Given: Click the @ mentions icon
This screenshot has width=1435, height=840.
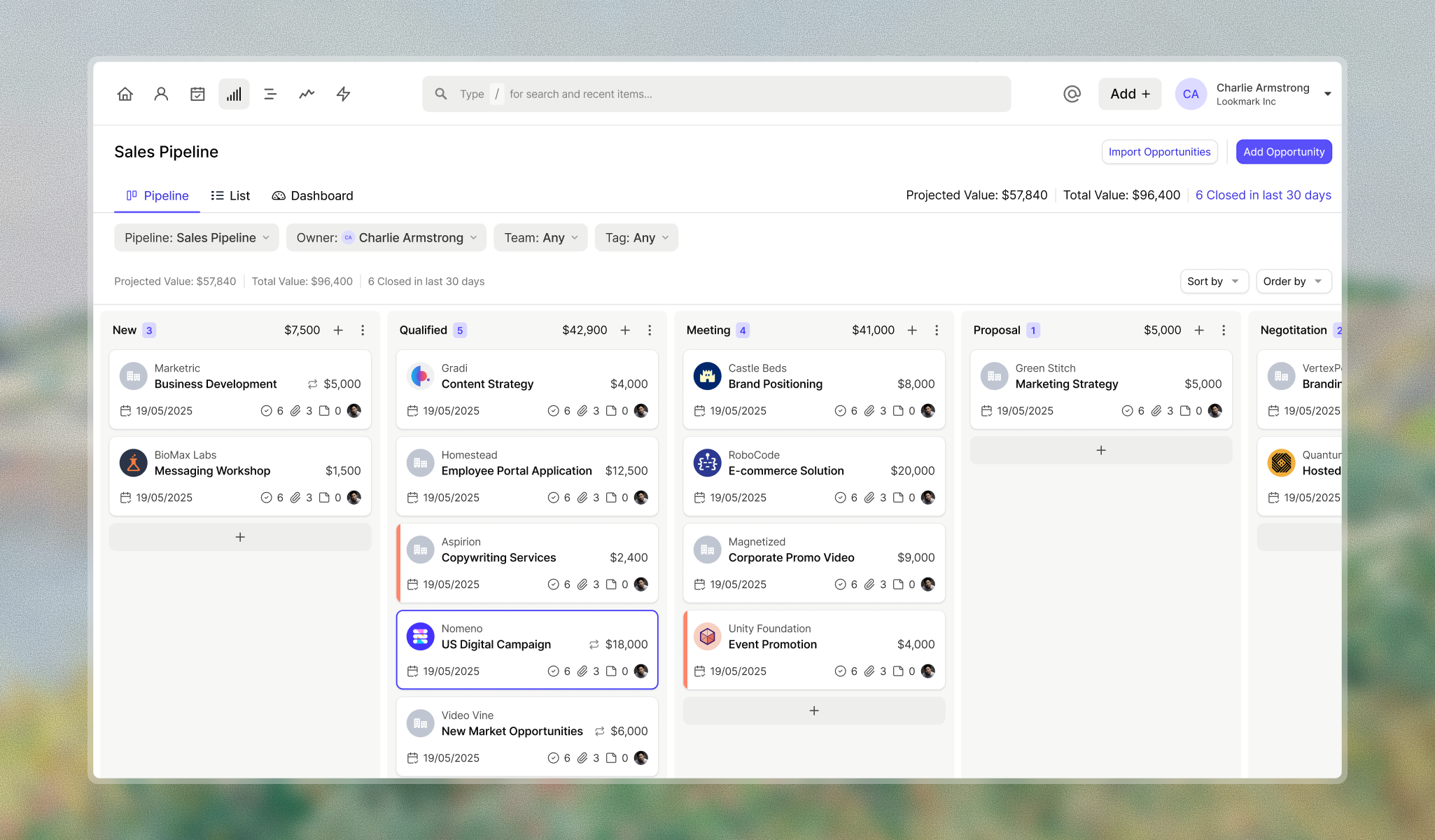Looking at the screenshot, I should 1072,94.
